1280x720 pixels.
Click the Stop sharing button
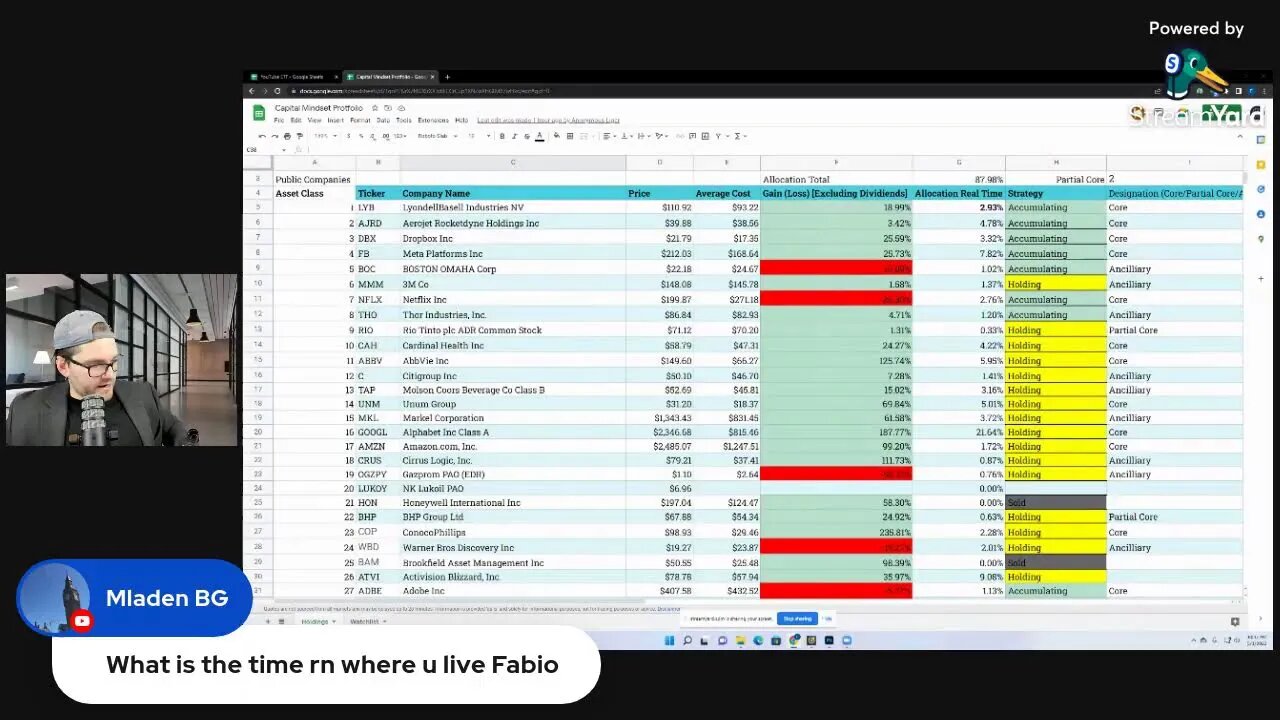pyautogui.click(x=797, y=619)
